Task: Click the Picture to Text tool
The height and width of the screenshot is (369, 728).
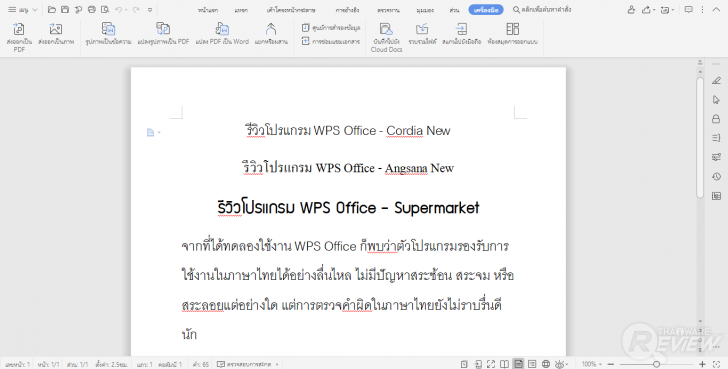Action: coord(108,33)
